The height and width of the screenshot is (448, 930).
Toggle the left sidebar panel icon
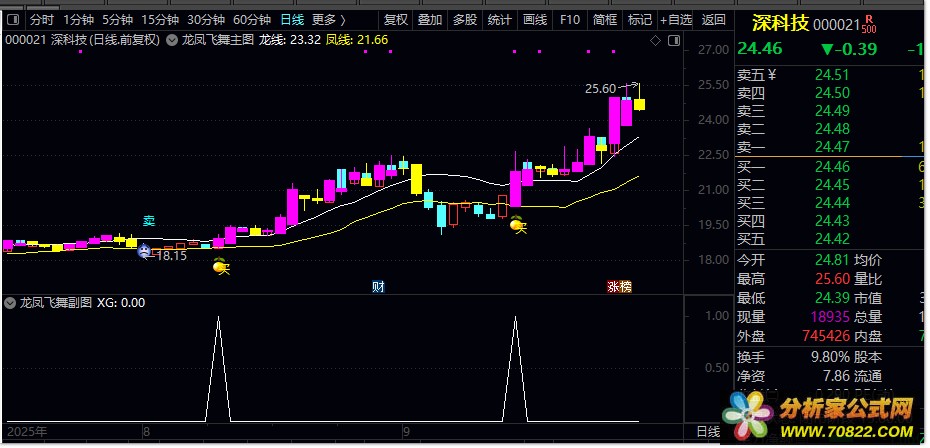click(13, 20)
